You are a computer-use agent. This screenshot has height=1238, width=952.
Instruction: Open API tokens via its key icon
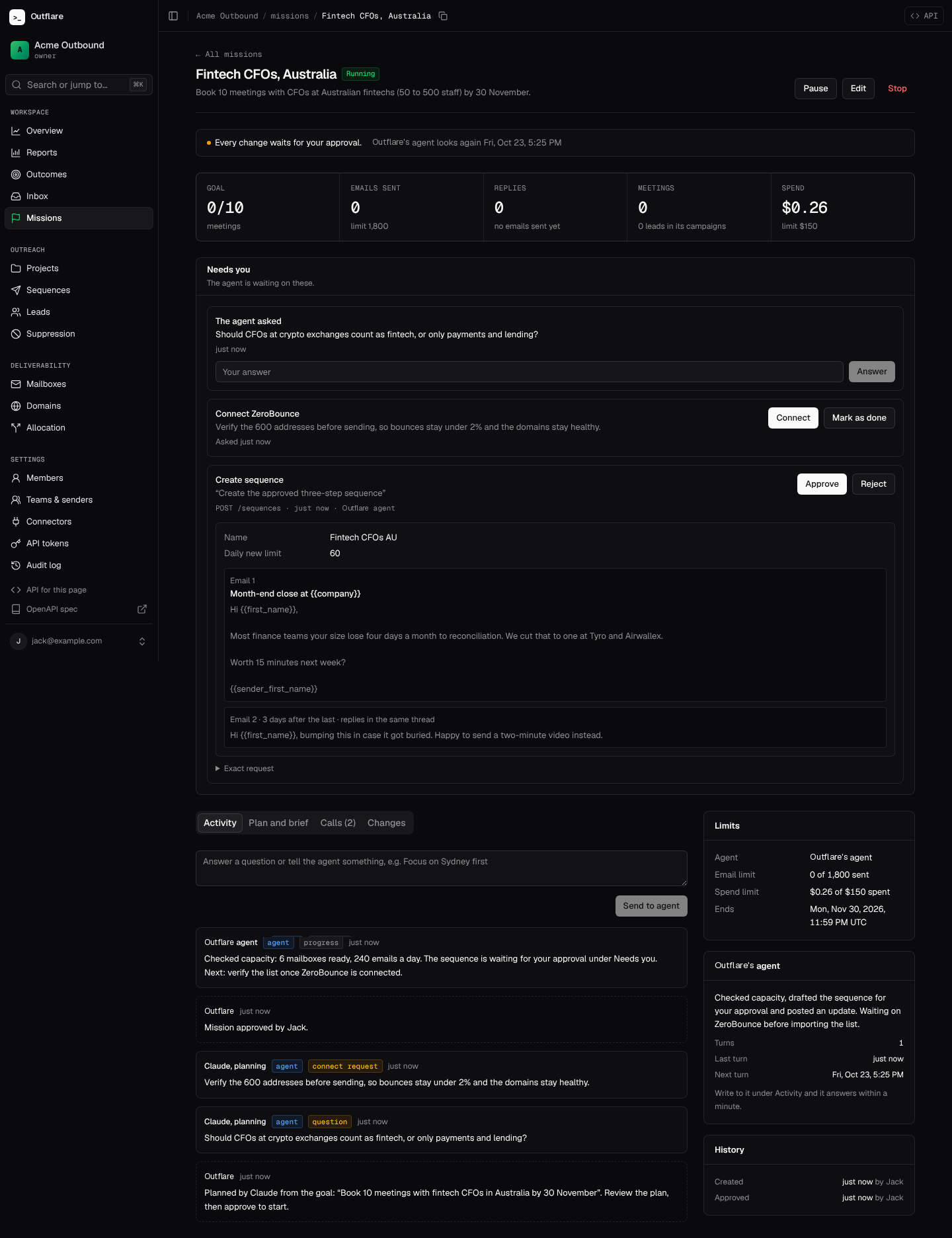click(x=16, y=544)
